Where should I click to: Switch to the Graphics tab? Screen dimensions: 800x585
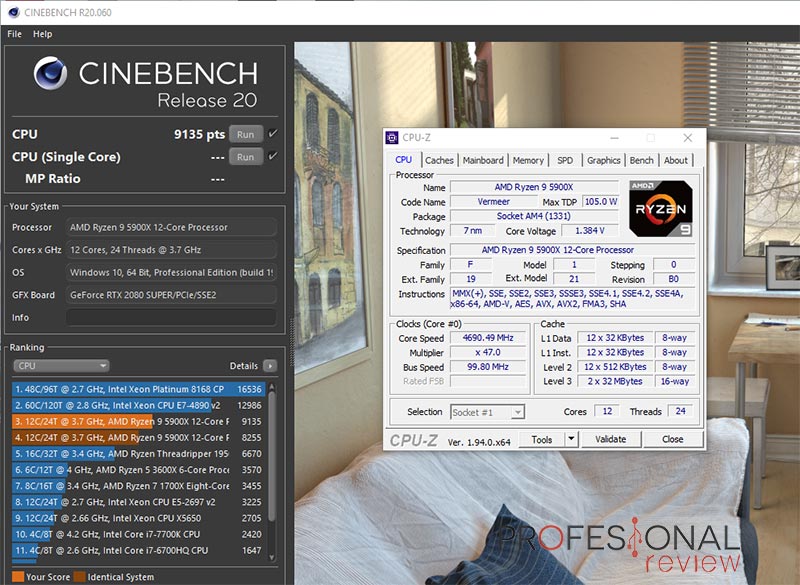[x=604, y=160]
